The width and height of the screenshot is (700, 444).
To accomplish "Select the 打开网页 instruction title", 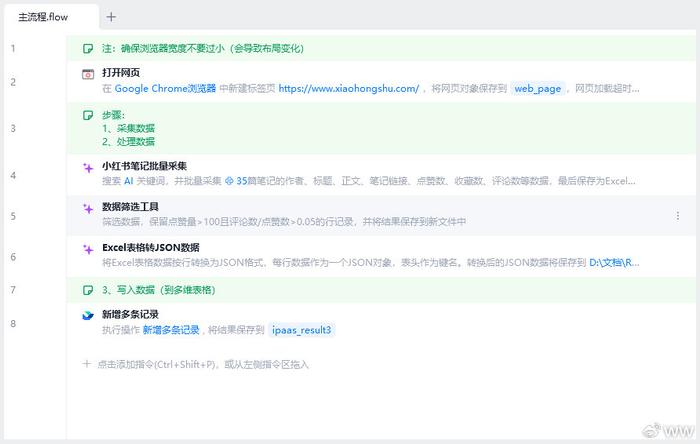I will pyautogui.click(x=121, y=73).
